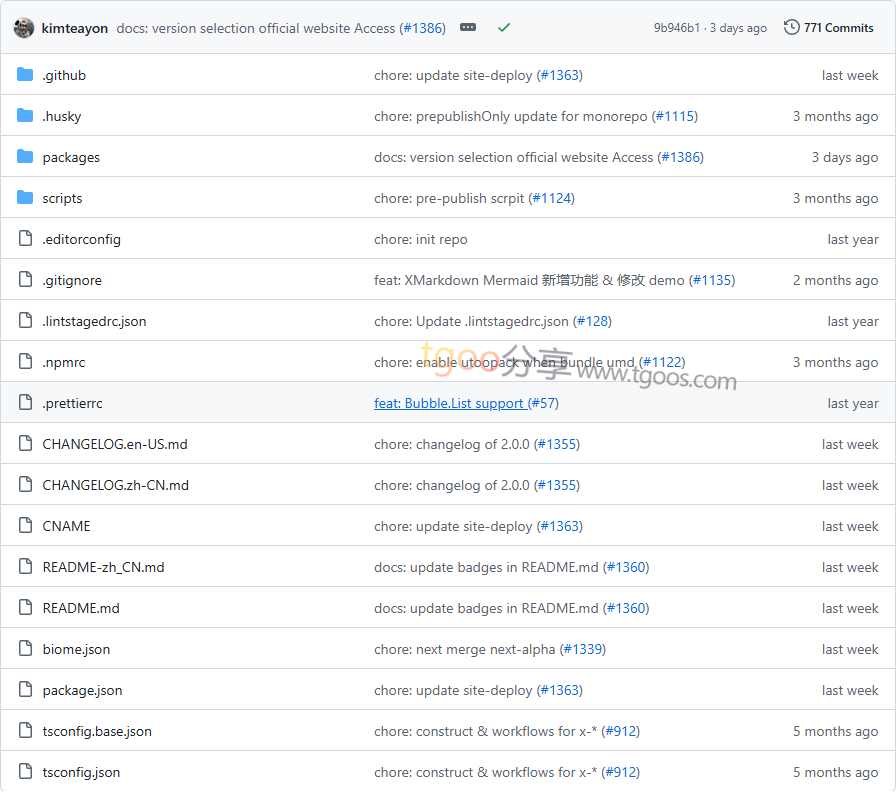Click the green checkmark status icon

(504, 28)
